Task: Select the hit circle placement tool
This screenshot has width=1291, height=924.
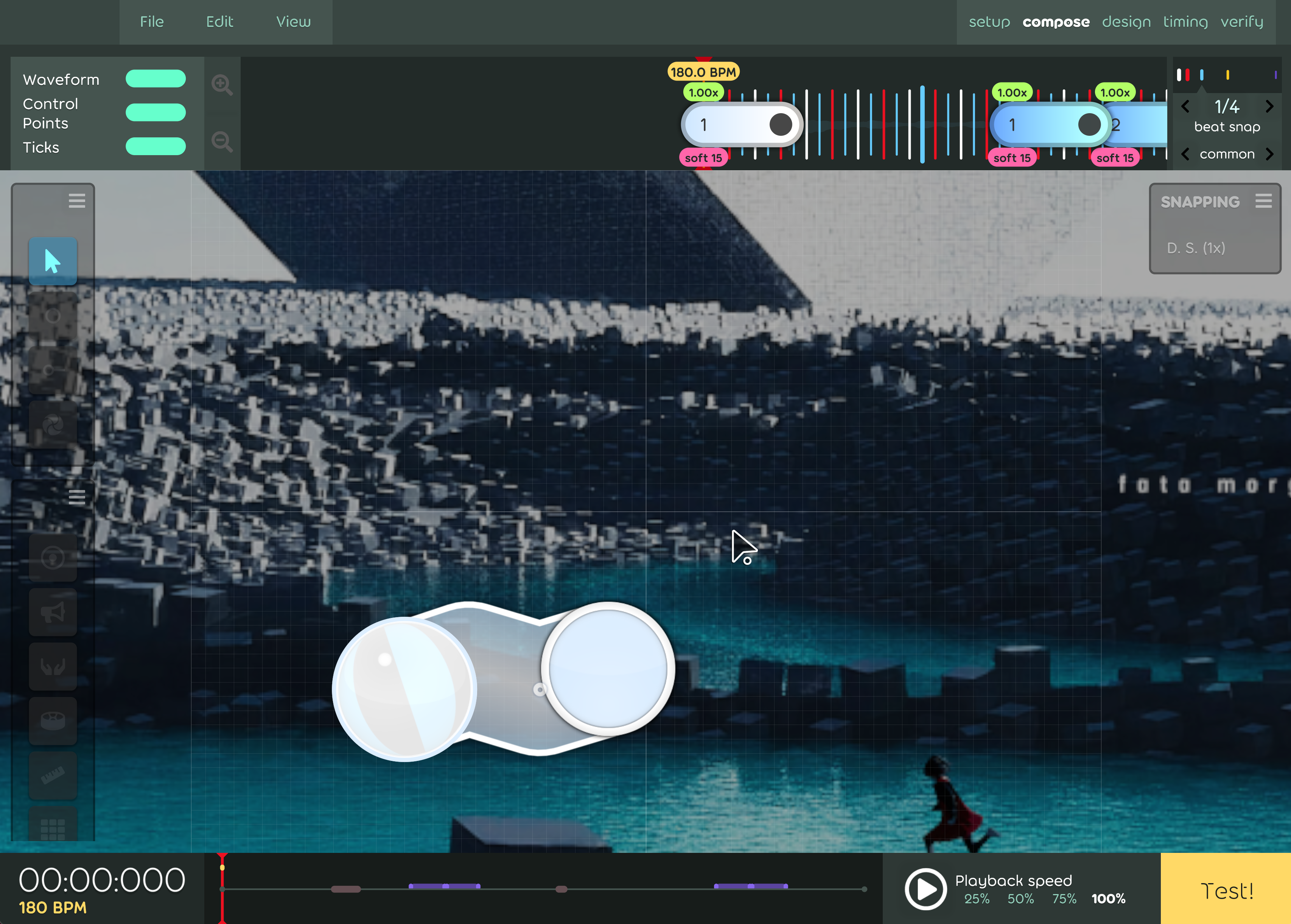Action: tap(53, 316)
